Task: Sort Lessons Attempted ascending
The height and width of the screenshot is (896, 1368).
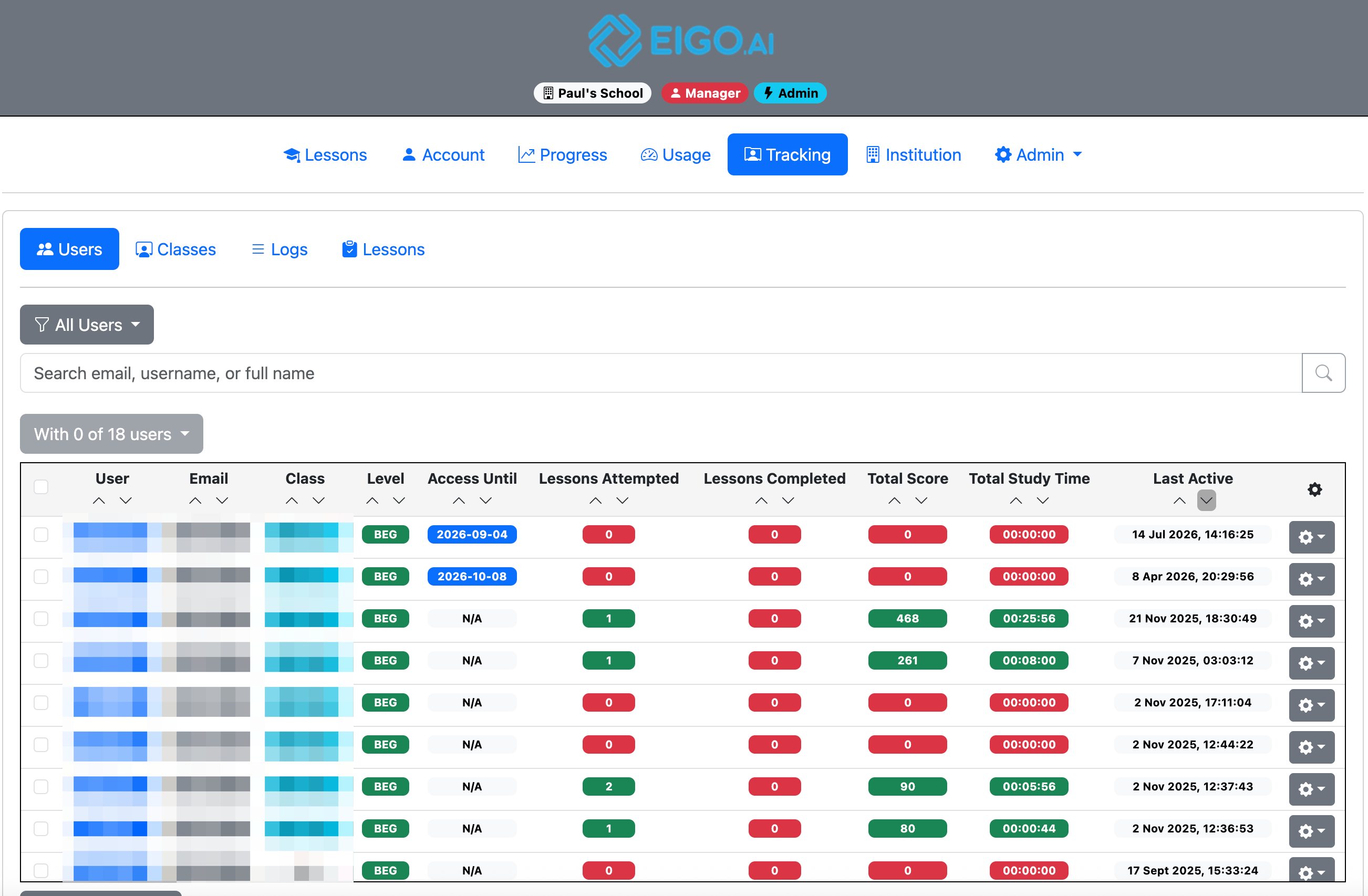Action: 596,501
